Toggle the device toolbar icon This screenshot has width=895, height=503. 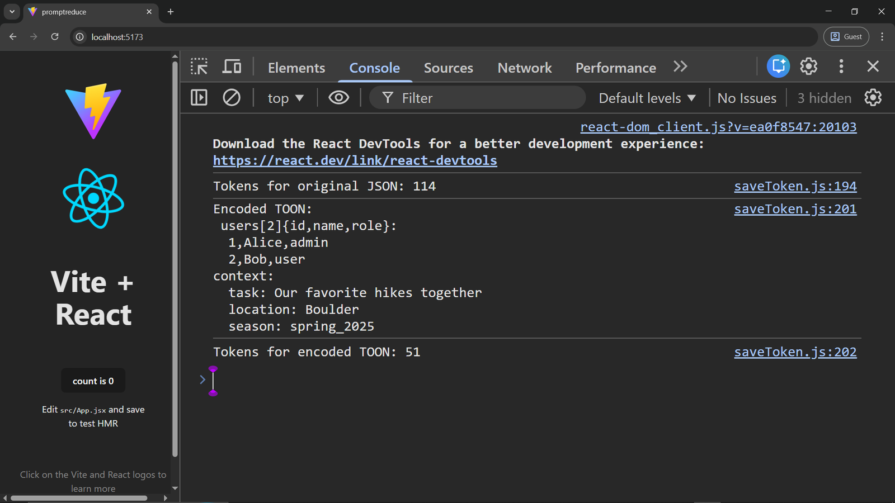[x=232, y=67]
